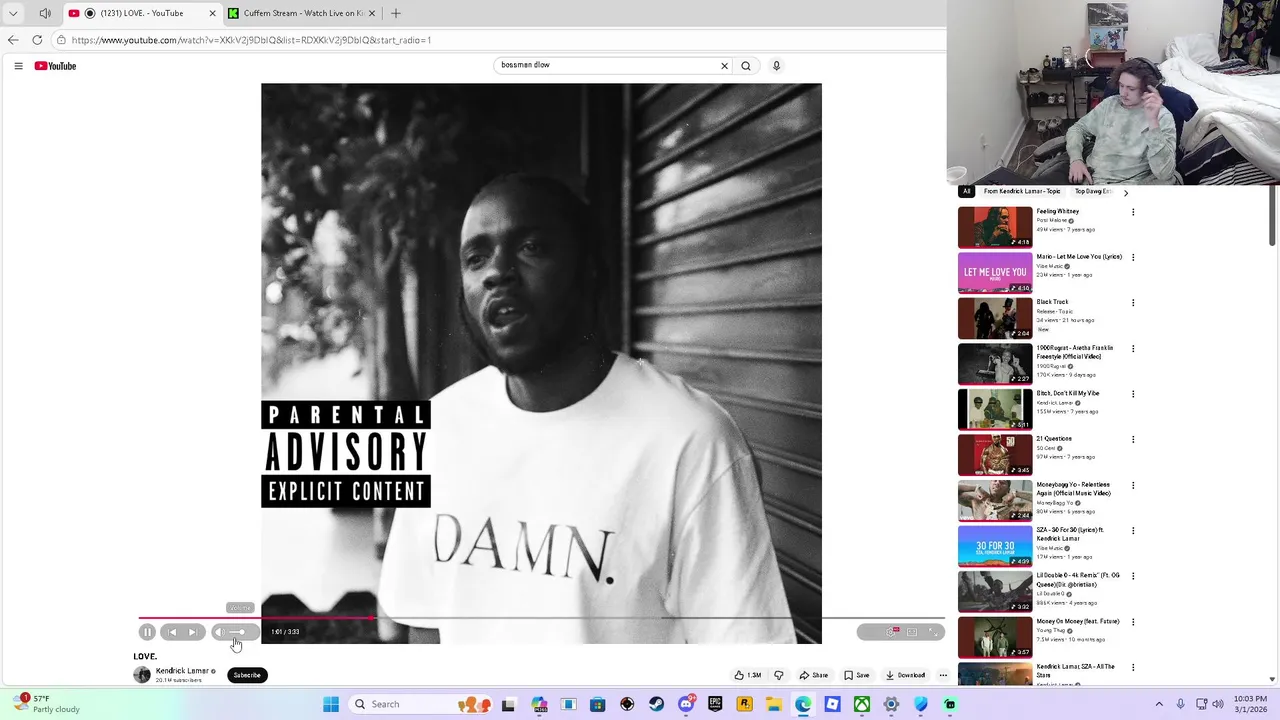
Task: Switch to the Cuffem Stream browser tab
Action: pos(303,13)
